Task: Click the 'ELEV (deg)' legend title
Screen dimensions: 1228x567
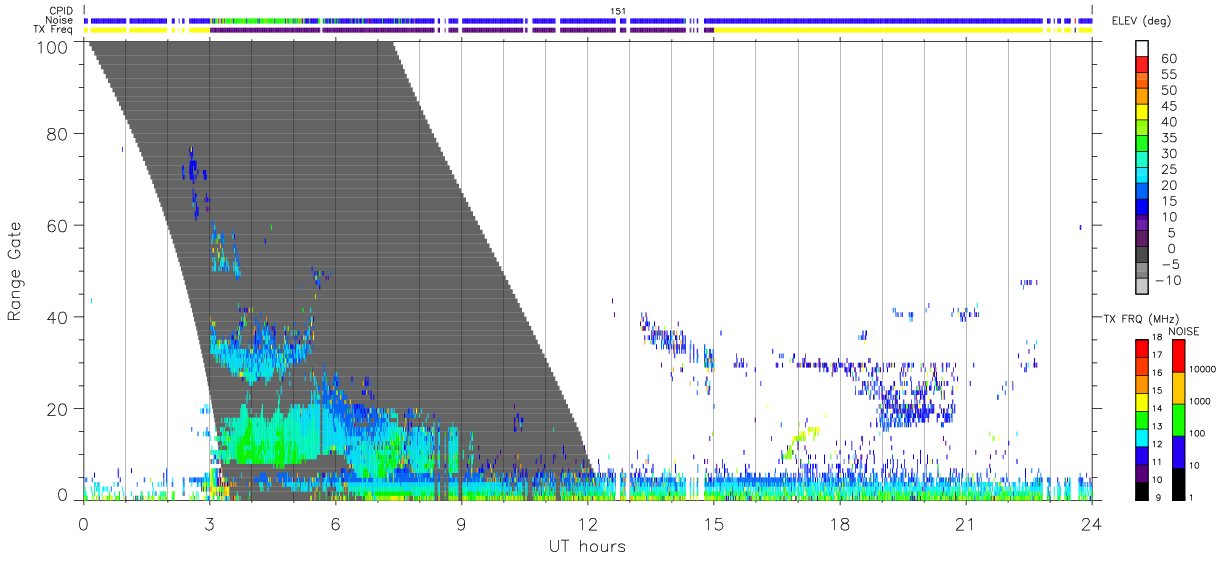Action: click(x=1141, y=21)
